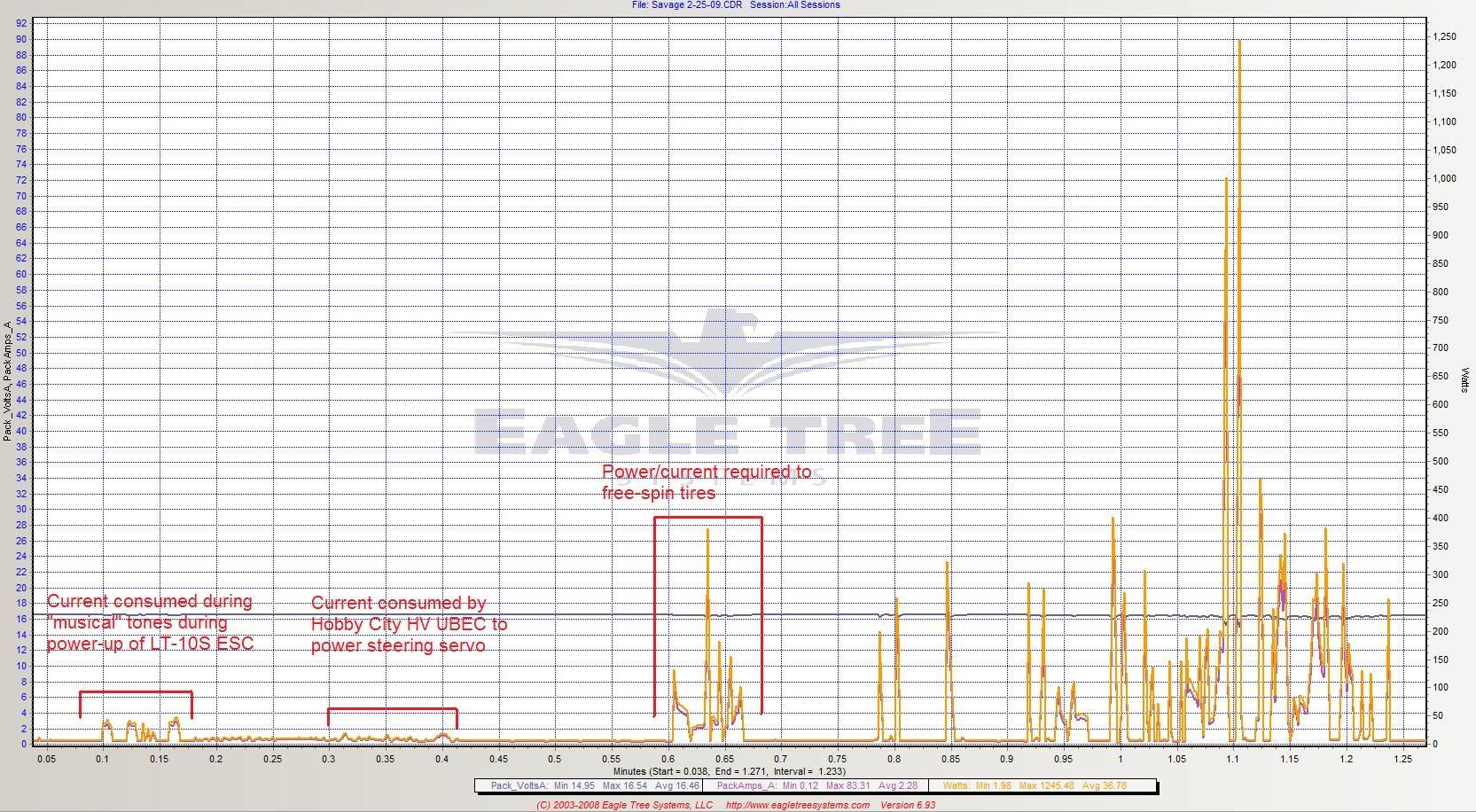Click the 'Version 6.93' footer text
This screenshot has height=812, width=1476.
click(908, 805)
